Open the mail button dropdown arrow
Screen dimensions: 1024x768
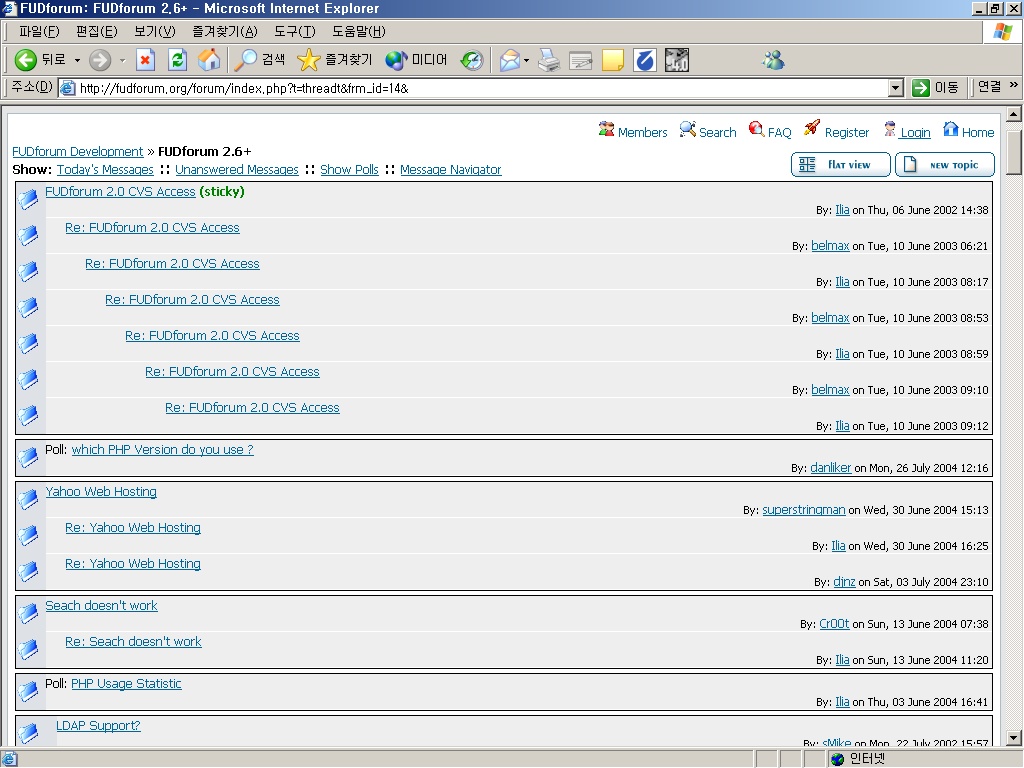[526, 60]
